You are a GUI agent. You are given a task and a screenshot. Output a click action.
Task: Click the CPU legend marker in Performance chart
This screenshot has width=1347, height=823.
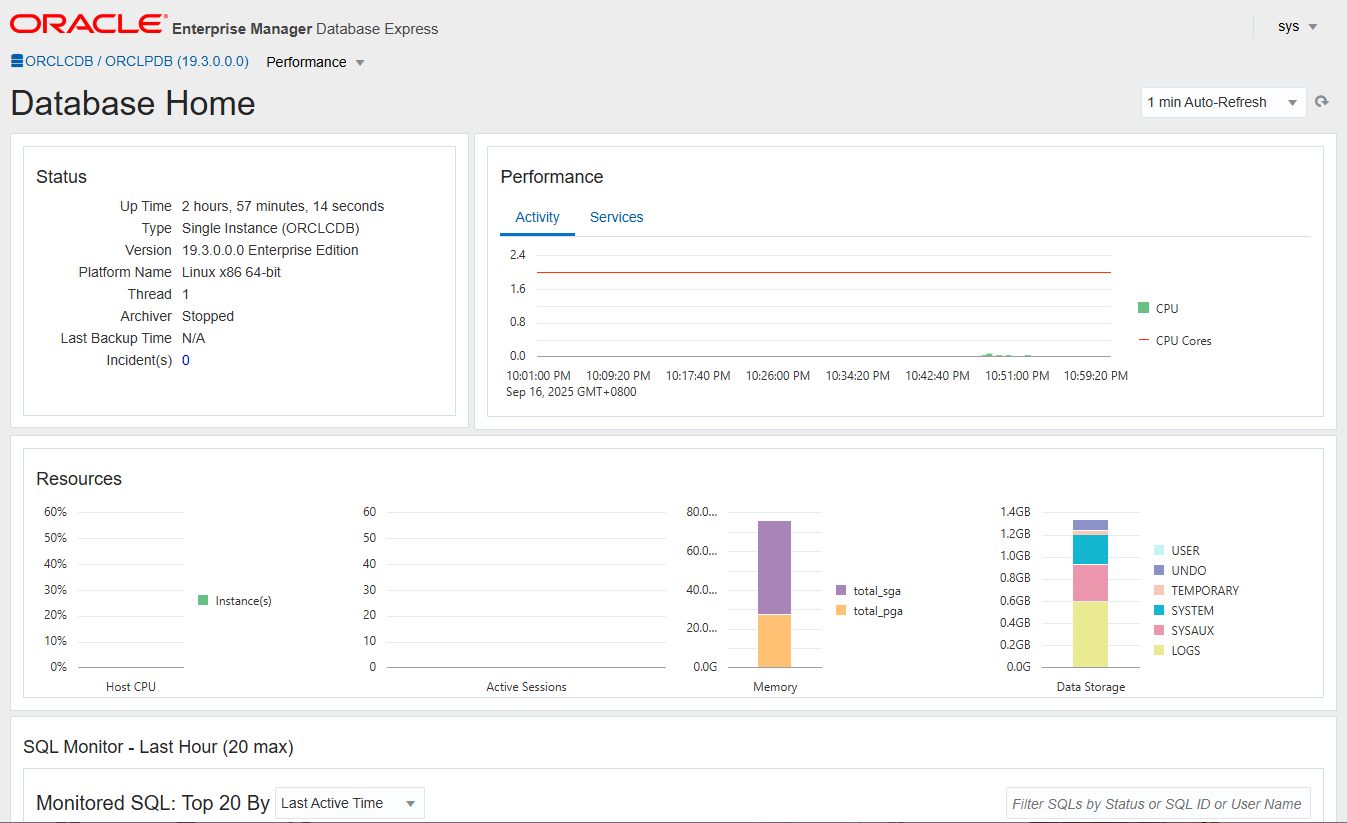(1146, 308)
